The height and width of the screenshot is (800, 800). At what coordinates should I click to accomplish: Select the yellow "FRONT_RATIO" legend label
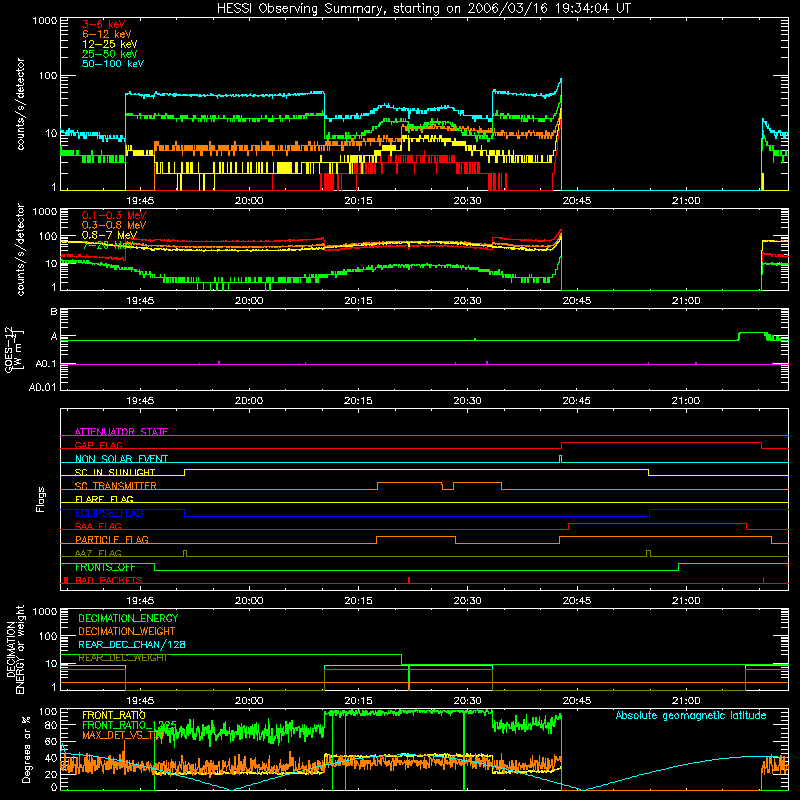click(x=114, y=715)
